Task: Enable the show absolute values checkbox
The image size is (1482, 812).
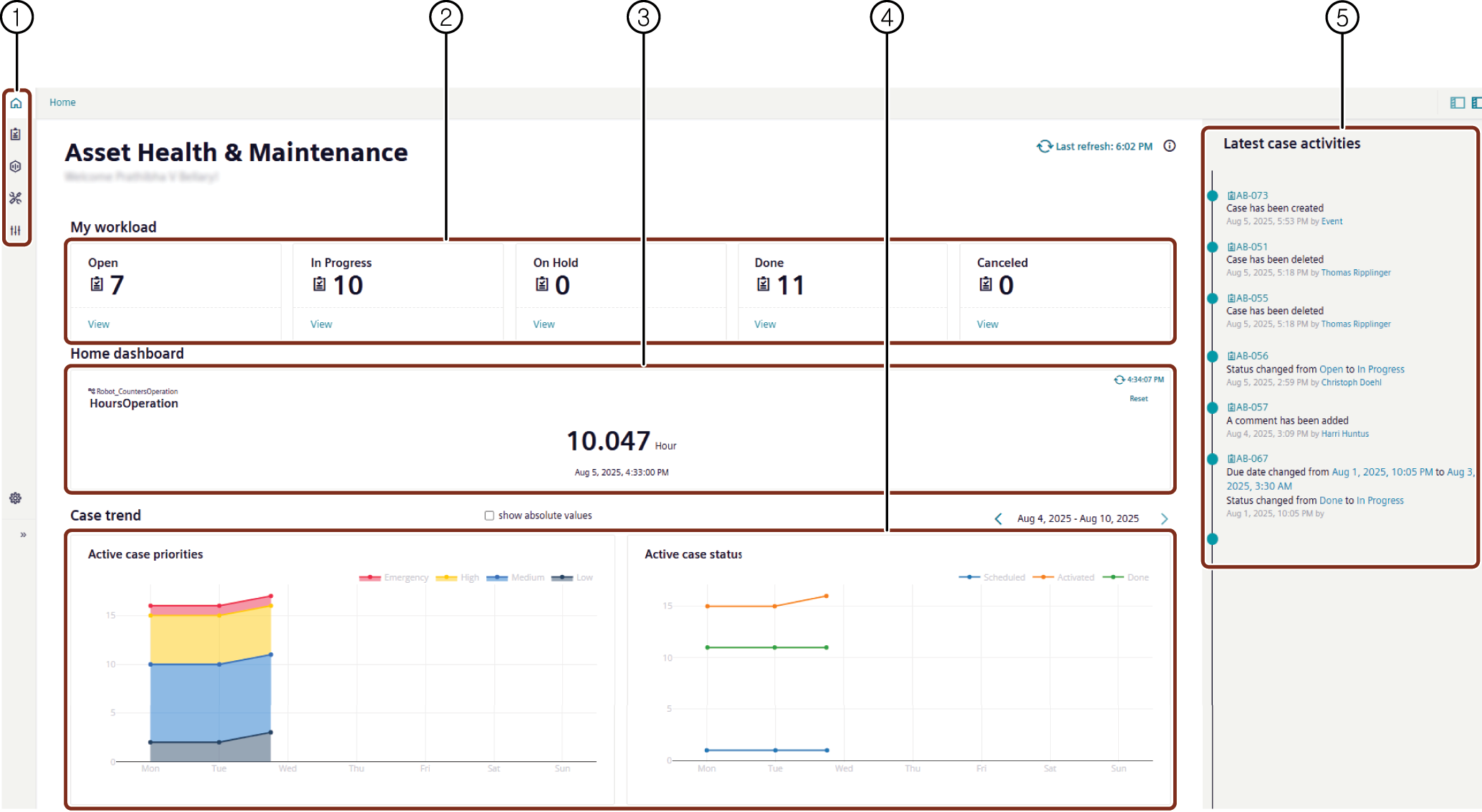Action: (x=489, y=516)
